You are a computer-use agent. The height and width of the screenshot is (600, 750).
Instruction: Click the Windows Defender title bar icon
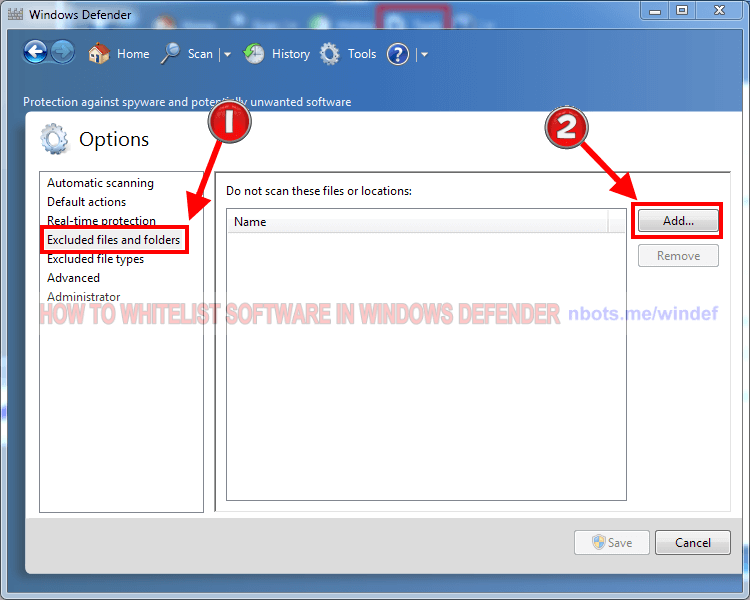(x=15, y=14)
